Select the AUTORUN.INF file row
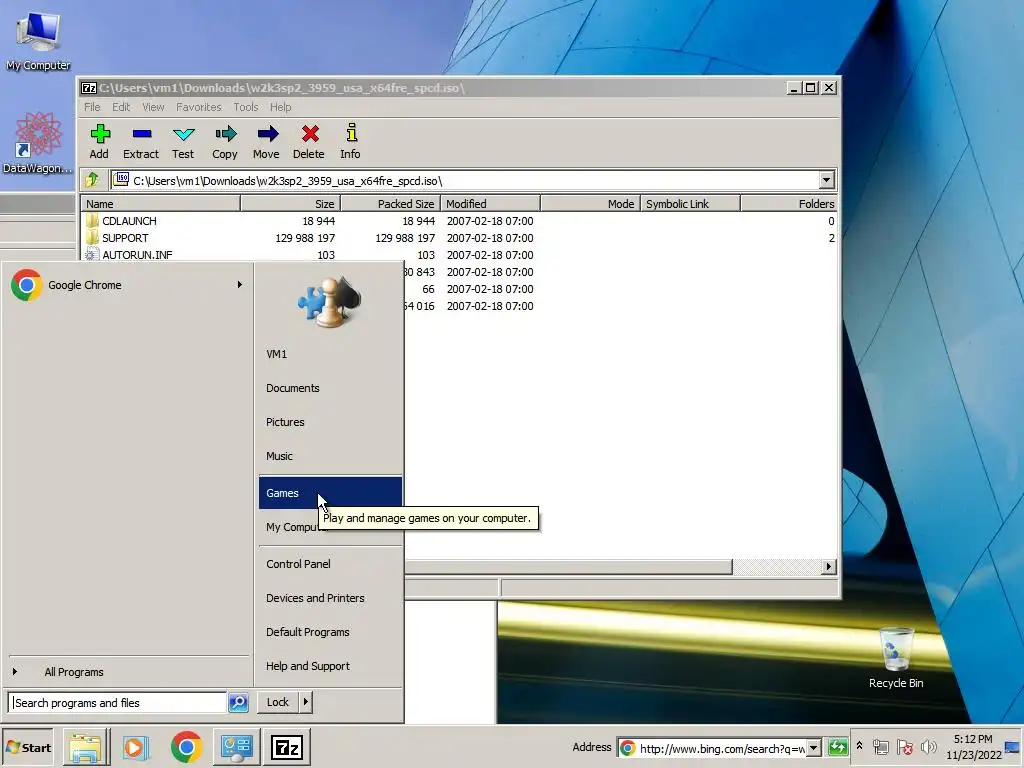This screenshot has width=1024, height=768. [x=458, y=255]
